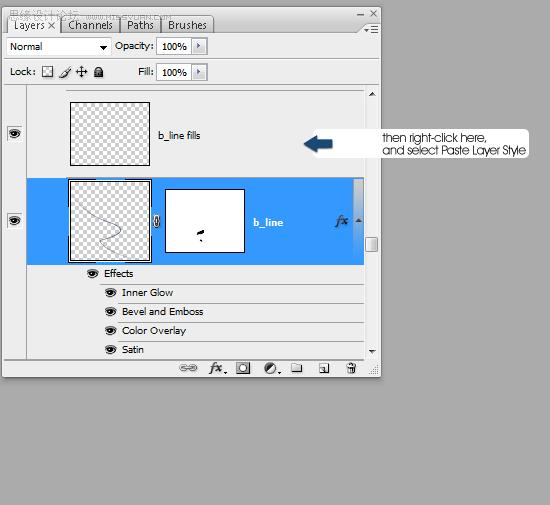Toggle visibility of Bevel and Emboss effect
Viewport: 550px width, 505px height.
click(110, 311)
